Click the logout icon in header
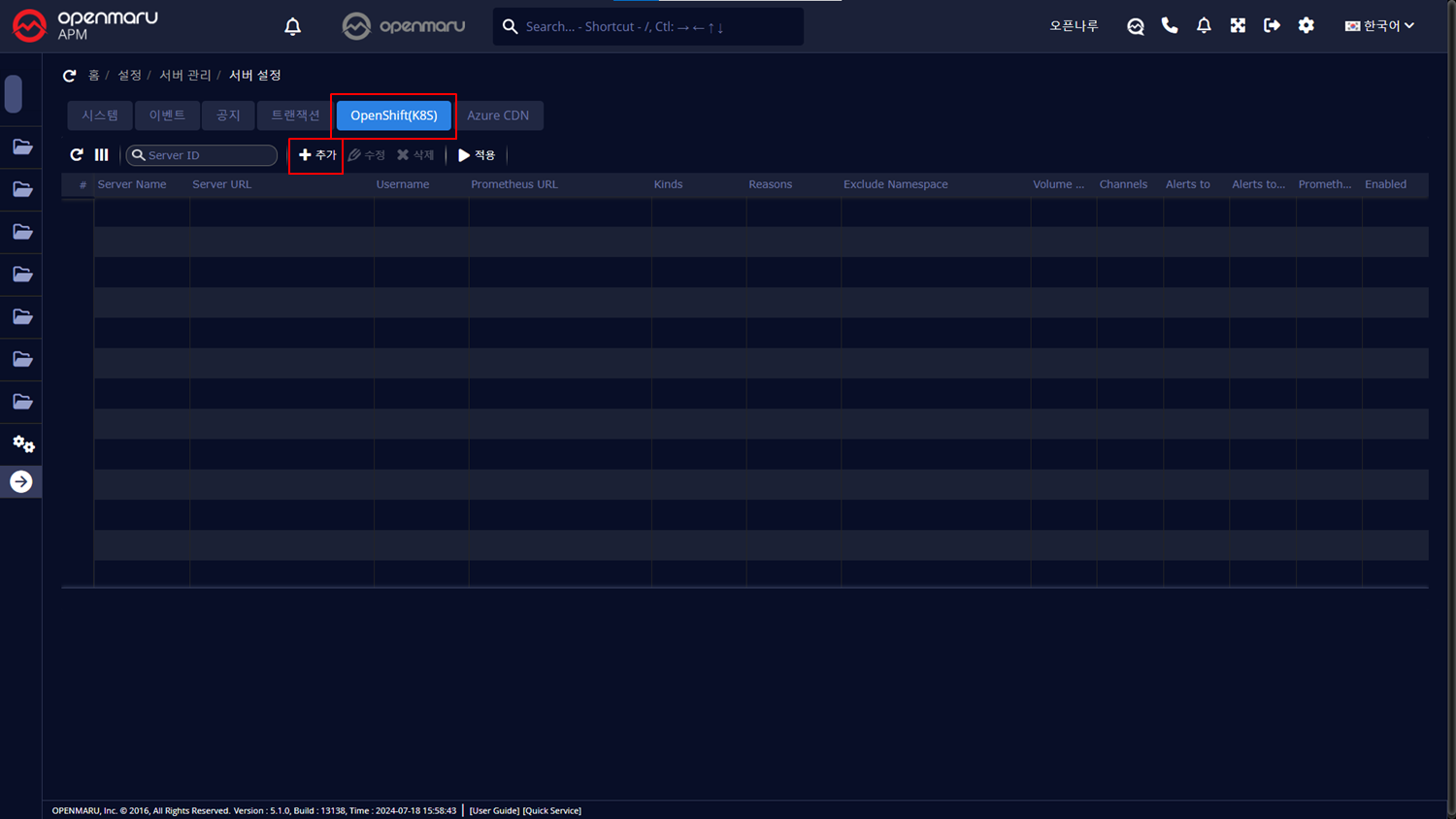This screenshot has height=819, width=1456. 1272,26
